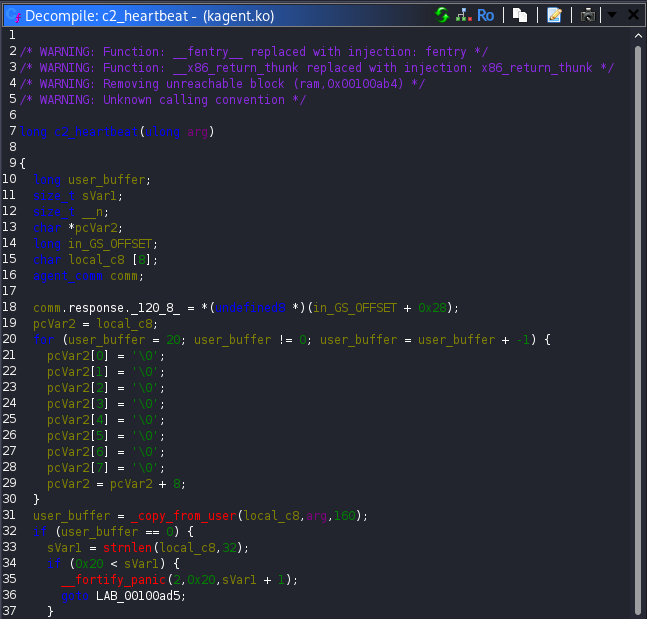This screenshot has width=647, height=619.
Task: Click scrollbar up arrow at top
Action: point(639,36)
